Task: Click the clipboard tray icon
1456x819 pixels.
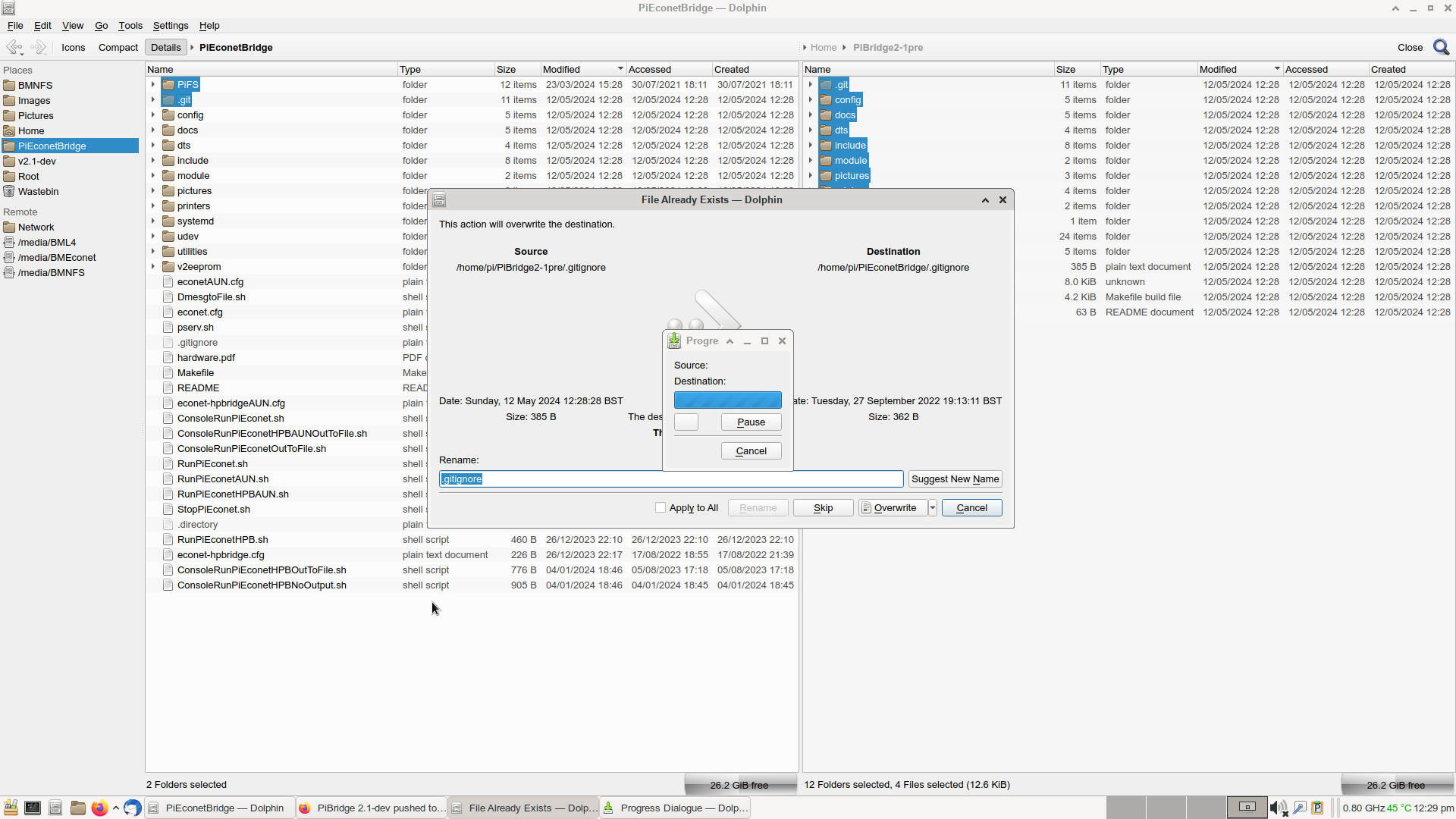Action: [1317, 808]
